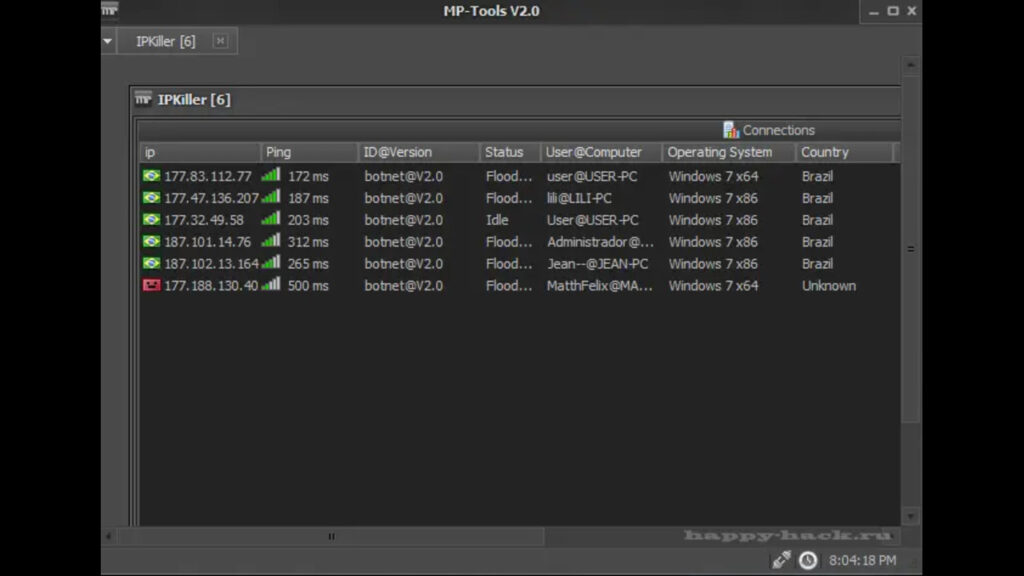
Task: Click lili@LILI-PC cell
Action: [x=579, y=198]
